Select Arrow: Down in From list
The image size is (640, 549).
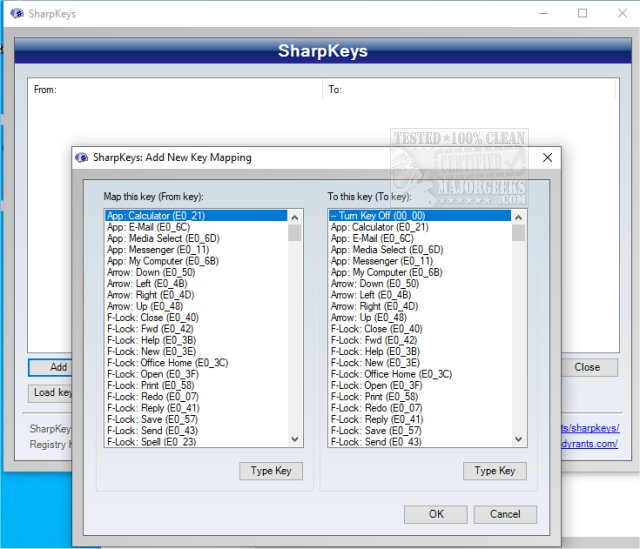pyautogui.click(x=196, y=272)
